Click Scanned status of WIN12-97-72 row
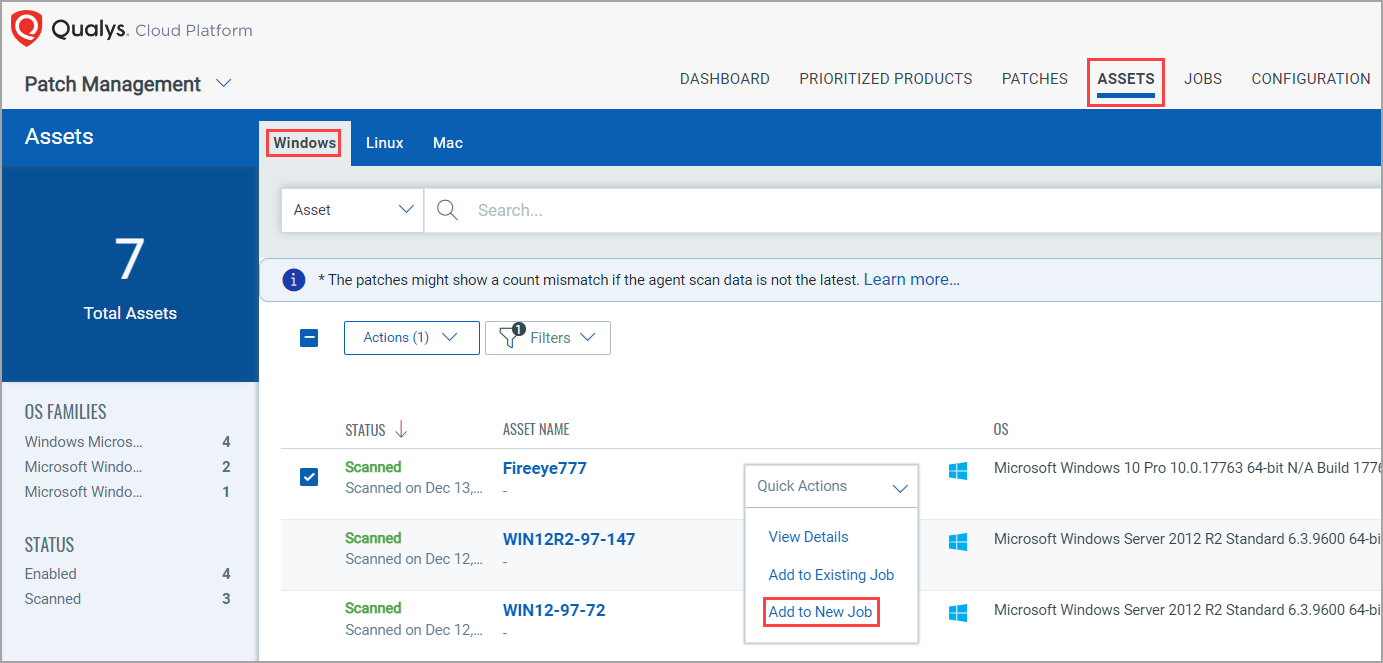 pyautogui.click(x=373, y=608)
